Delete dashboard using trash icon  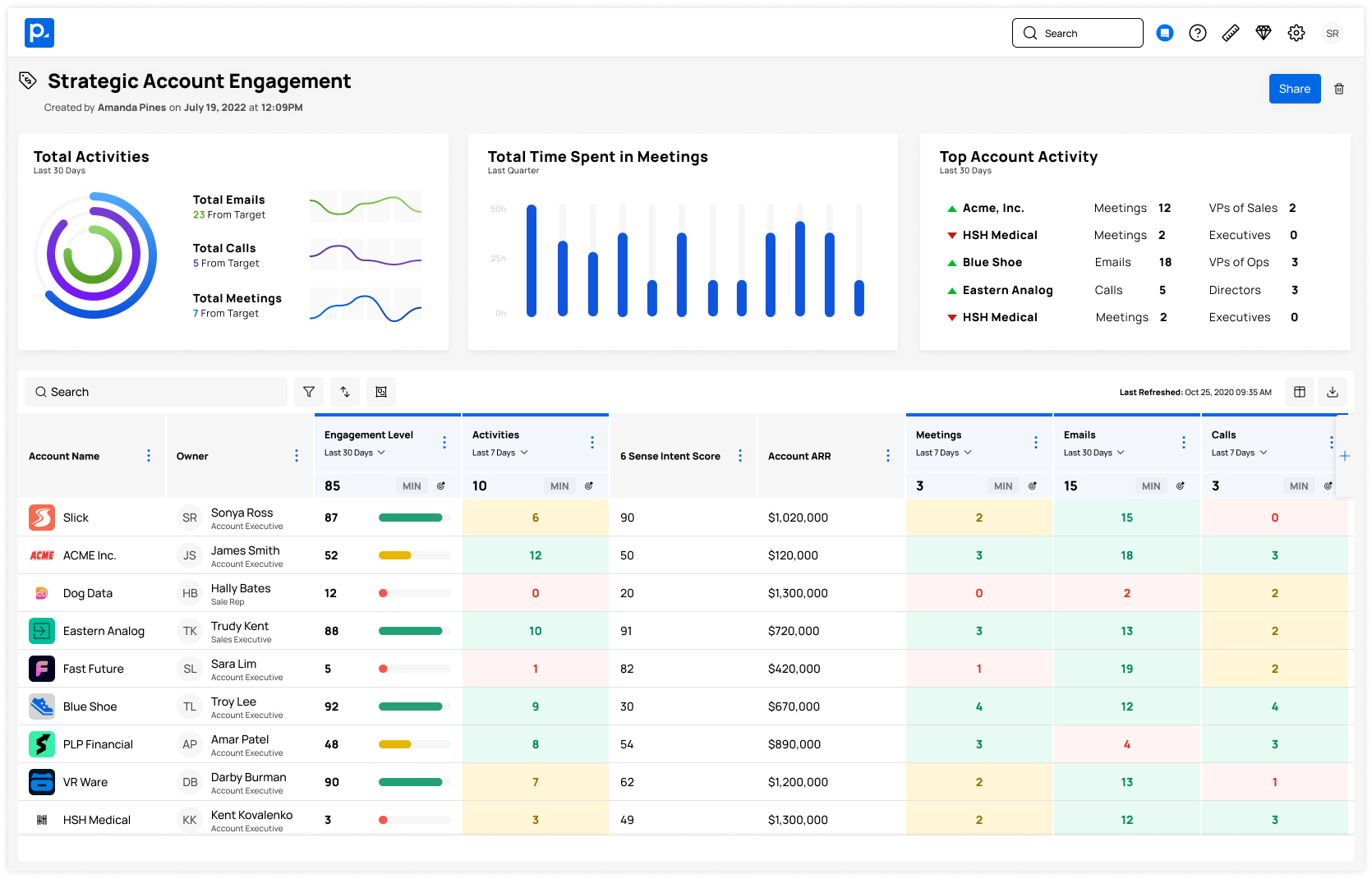[1339, 89]
